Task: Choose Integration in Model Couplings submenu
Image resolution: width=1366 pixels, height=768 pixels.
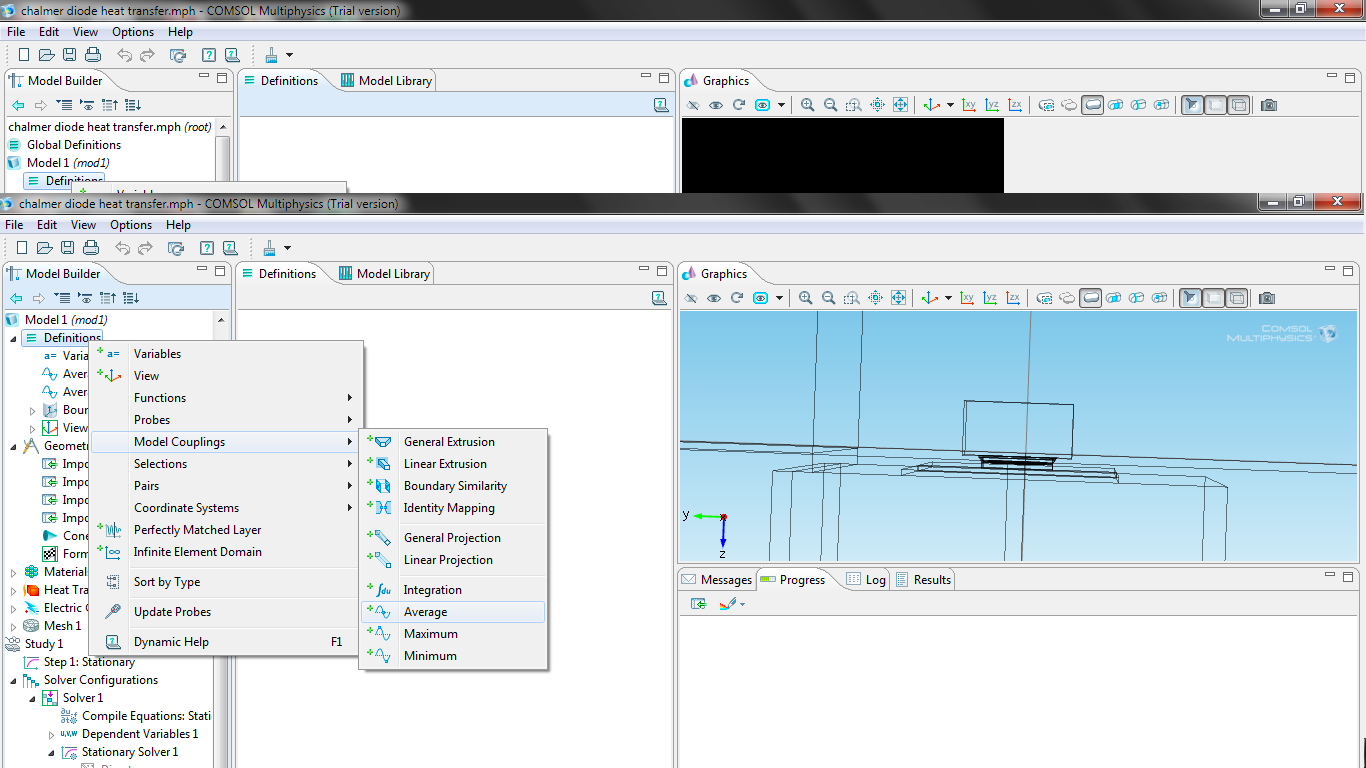Action: click(453, 590)
